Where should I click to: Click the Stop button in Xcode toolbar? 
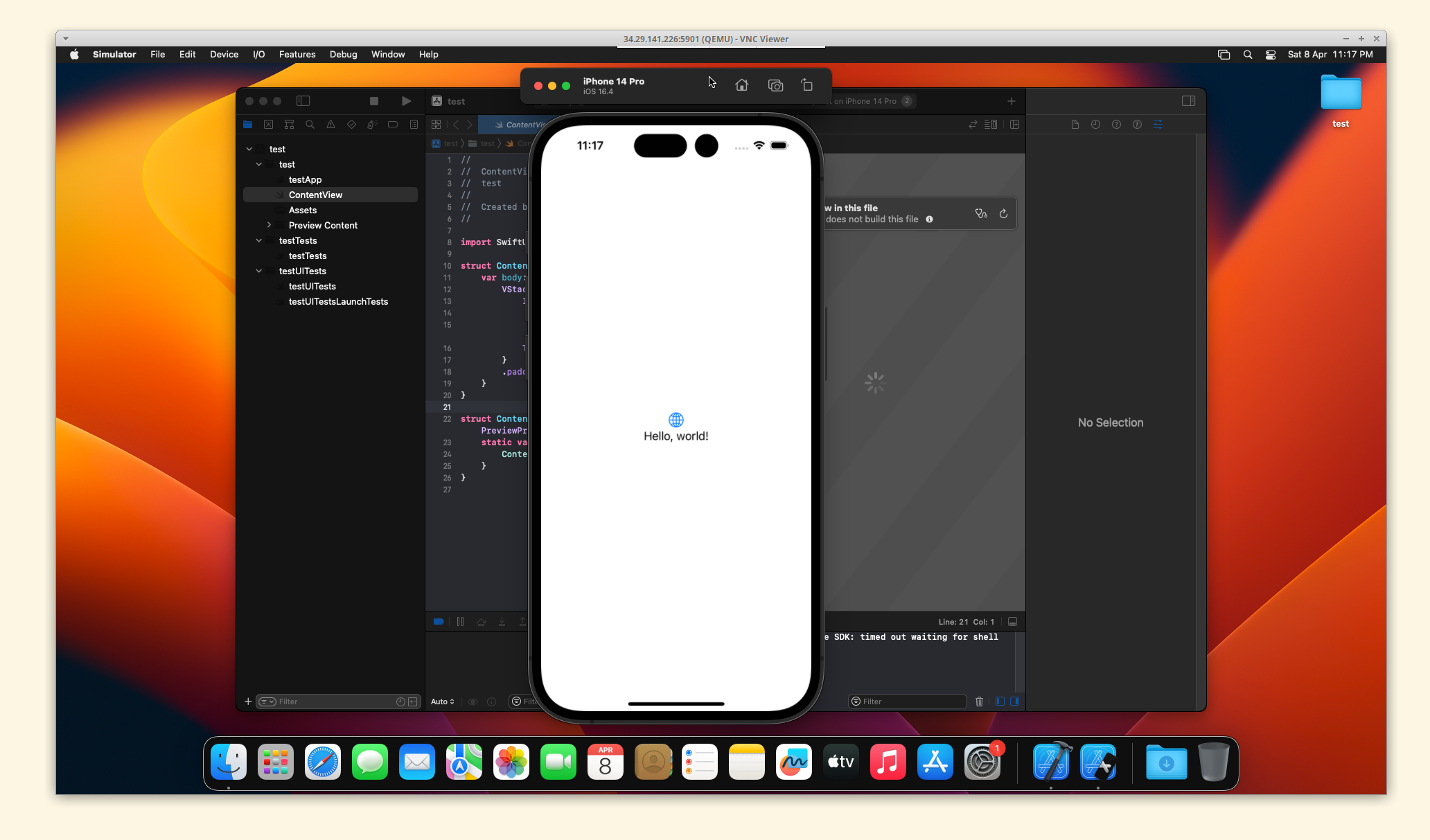pyautogui.click(x=374, y=101)
